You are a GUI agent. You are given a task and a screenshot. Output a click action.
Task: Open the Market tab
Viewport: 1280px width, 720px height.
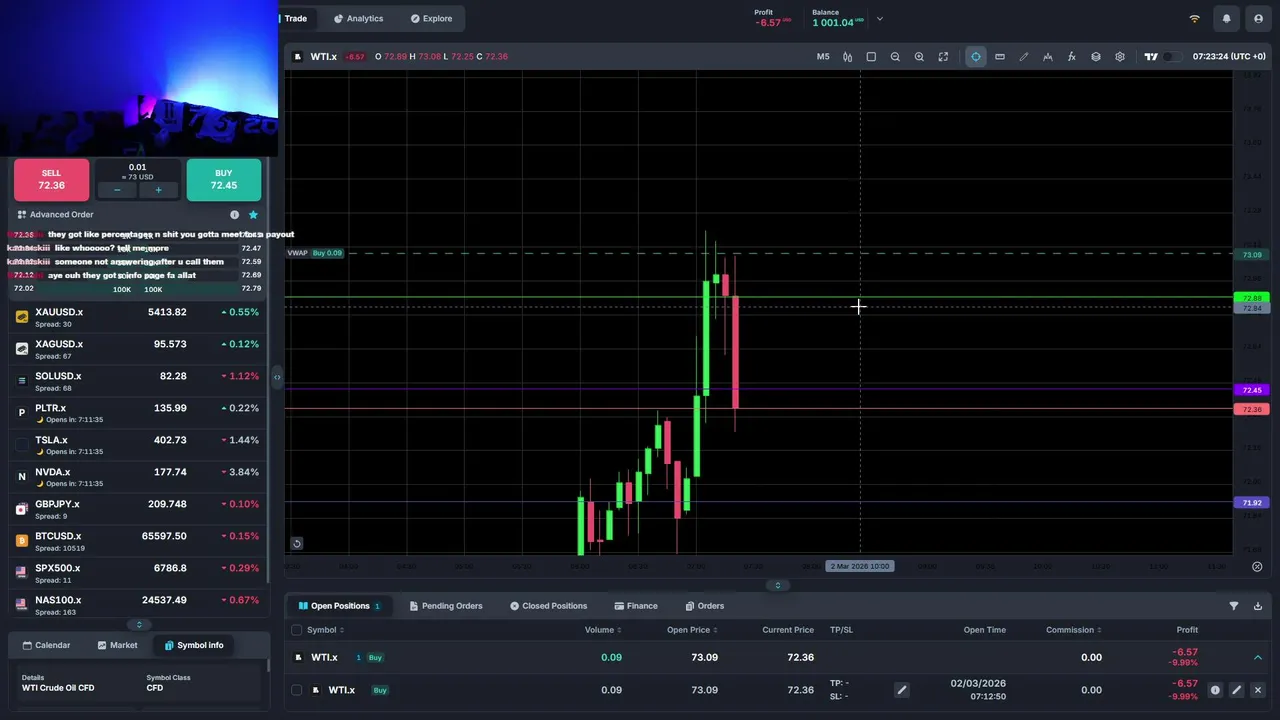click(x=117, y=645)
